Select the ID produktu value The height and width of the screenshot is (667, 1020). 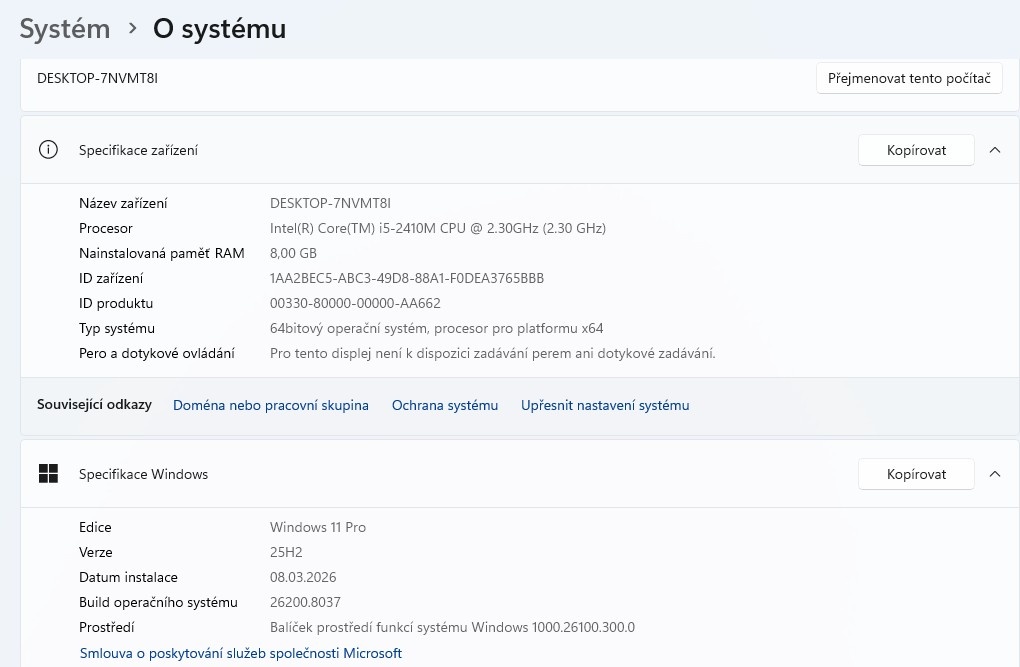pyautogui.click(x=357, y=303)
